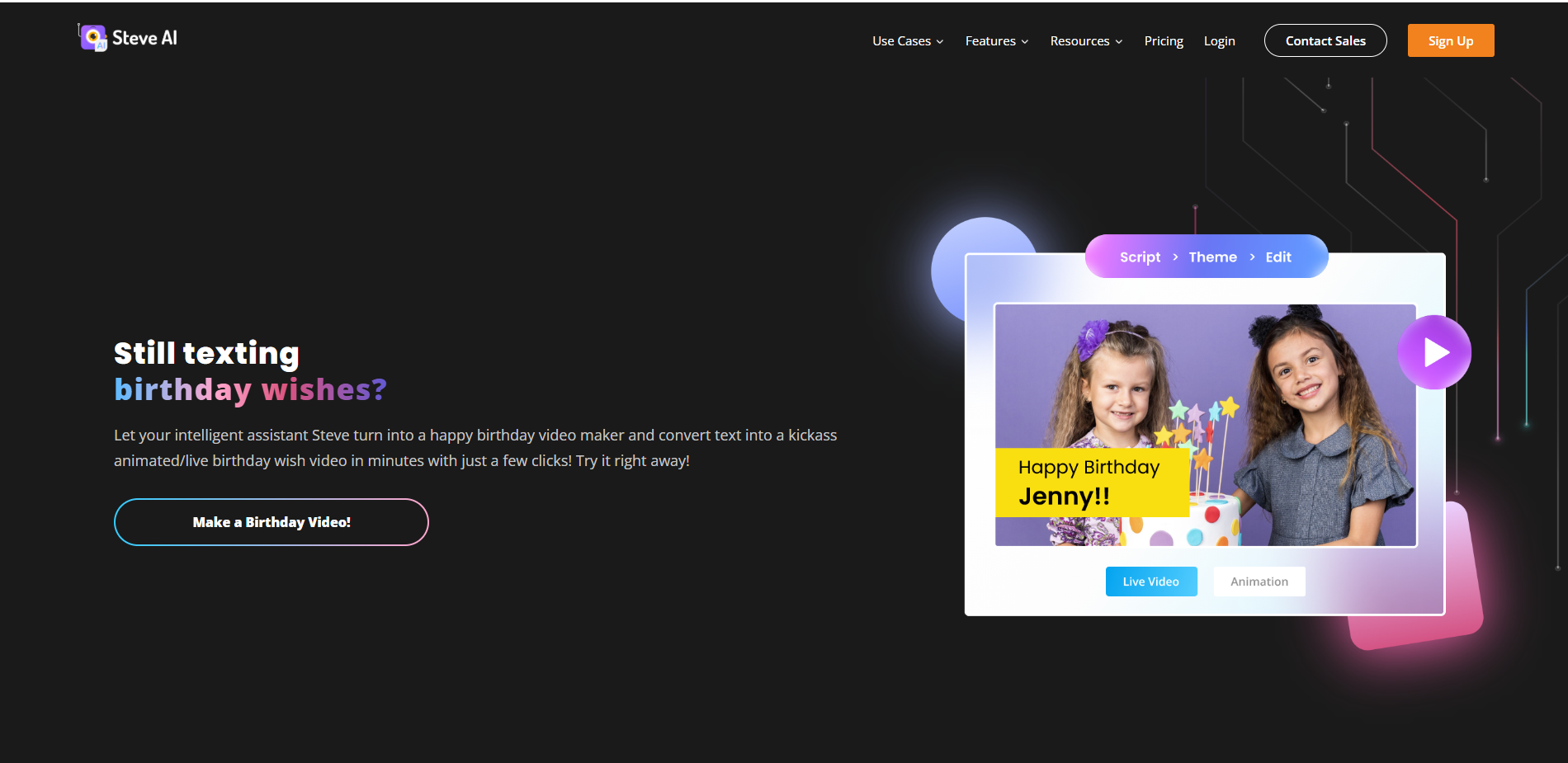This screenshot has height=763, width=1568.
Task: Click the chevron next to Resources
Action: (x=1119, y=41)
